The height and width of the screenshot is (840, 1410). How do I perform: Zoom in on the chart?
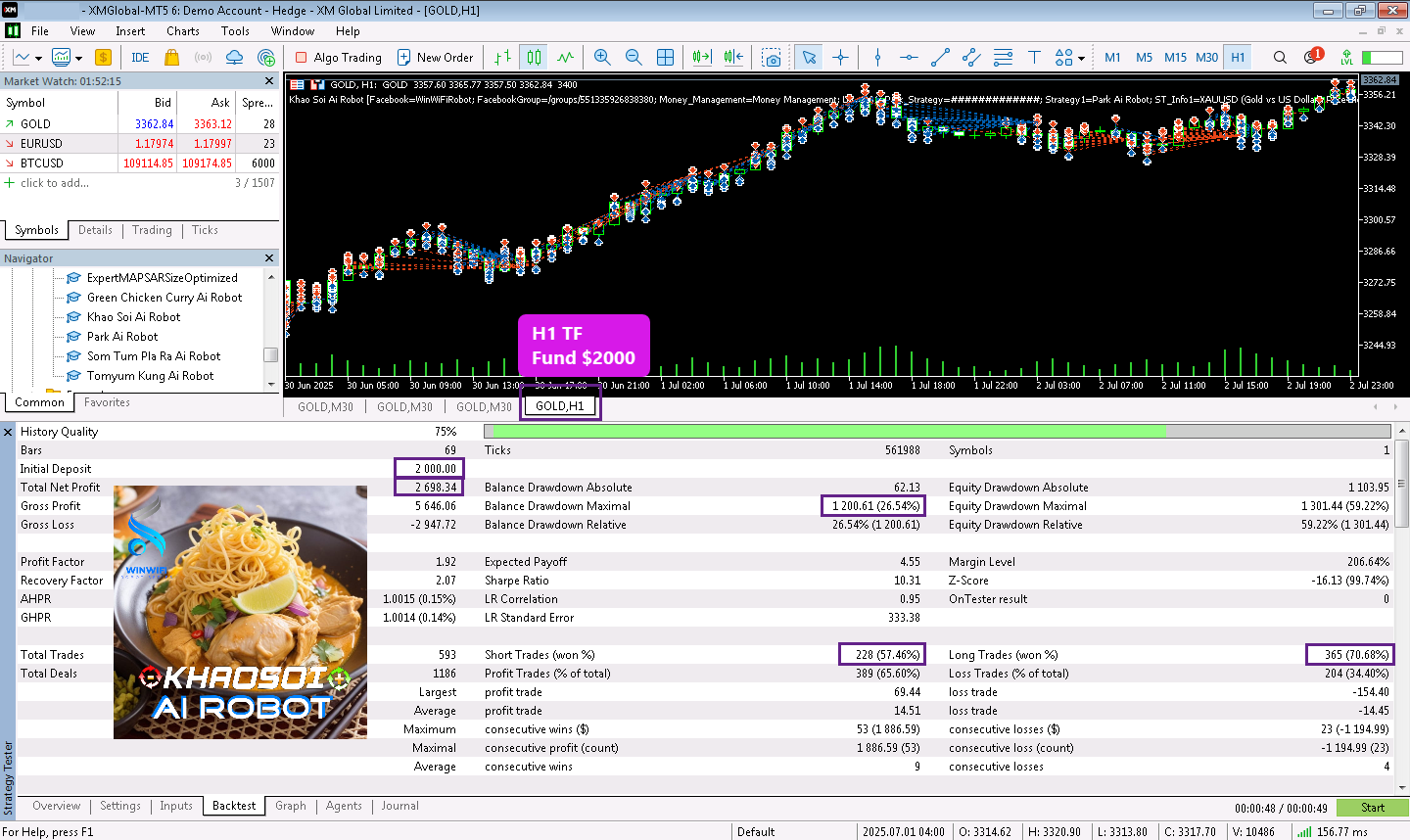[602, 58]
